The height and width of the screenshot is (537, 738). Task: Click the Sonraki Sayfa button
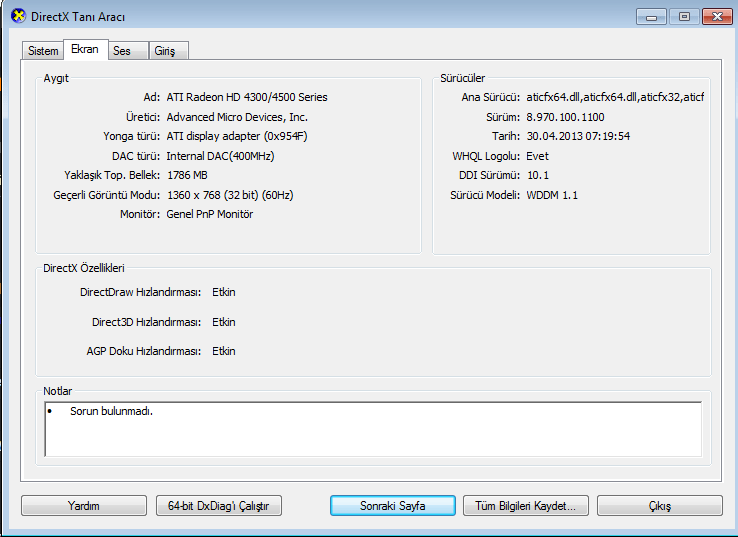pos(393,505)
